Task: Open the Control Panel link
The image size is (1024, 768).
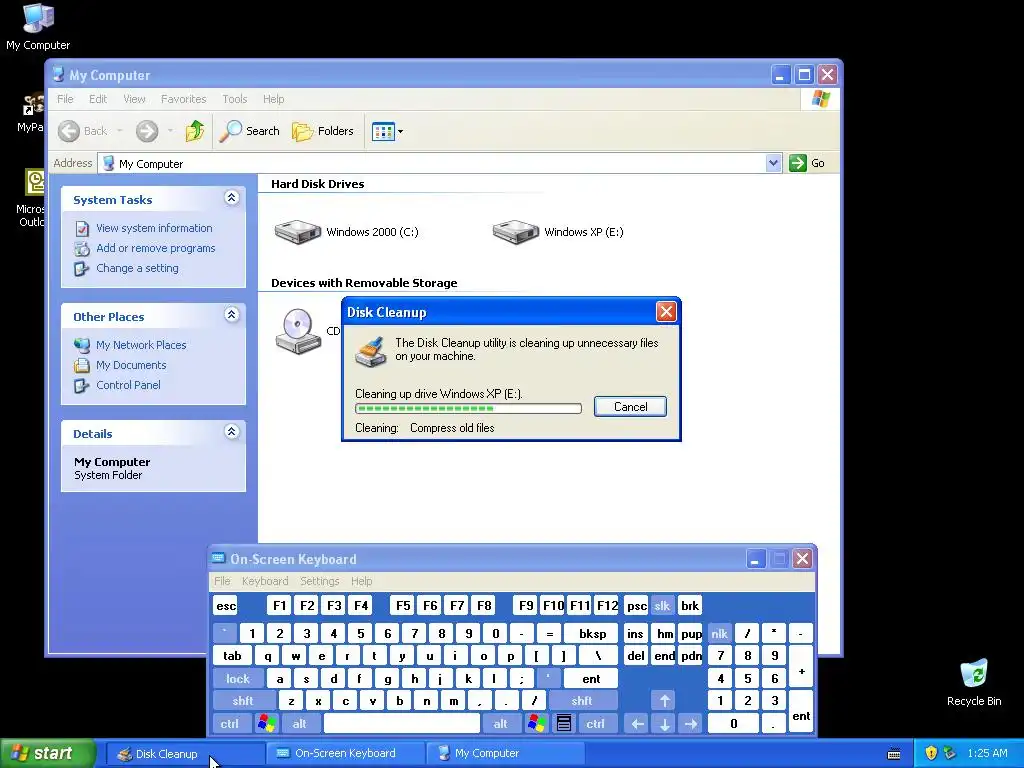Action: click(x=128, y=385)
